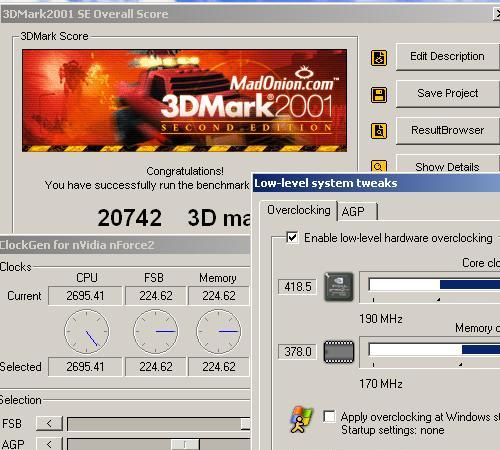Select the Overclocking tab
This screenshot has height=450, width=500.
[299, 210]
